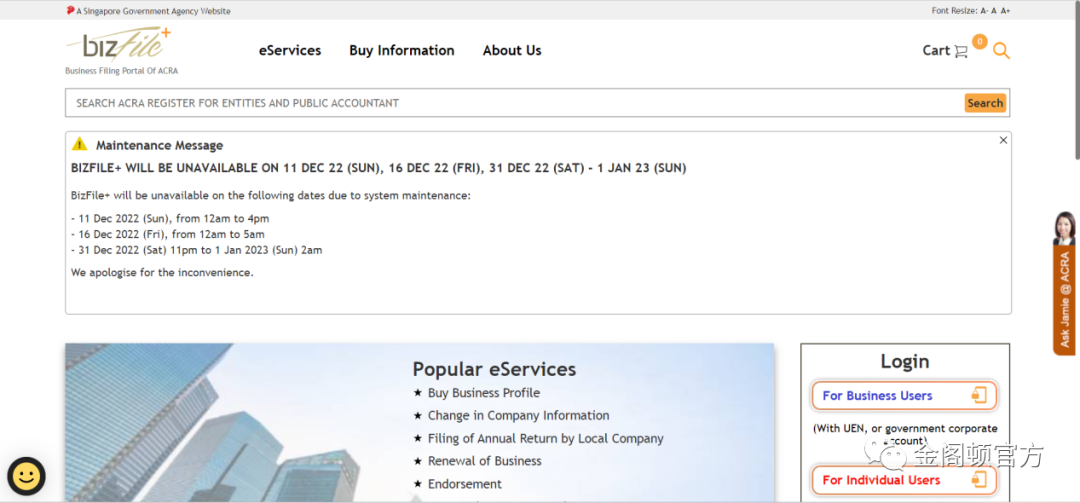Log in For Business Users
This screenshot has width=1080, height=503.
tap(904, 396)
